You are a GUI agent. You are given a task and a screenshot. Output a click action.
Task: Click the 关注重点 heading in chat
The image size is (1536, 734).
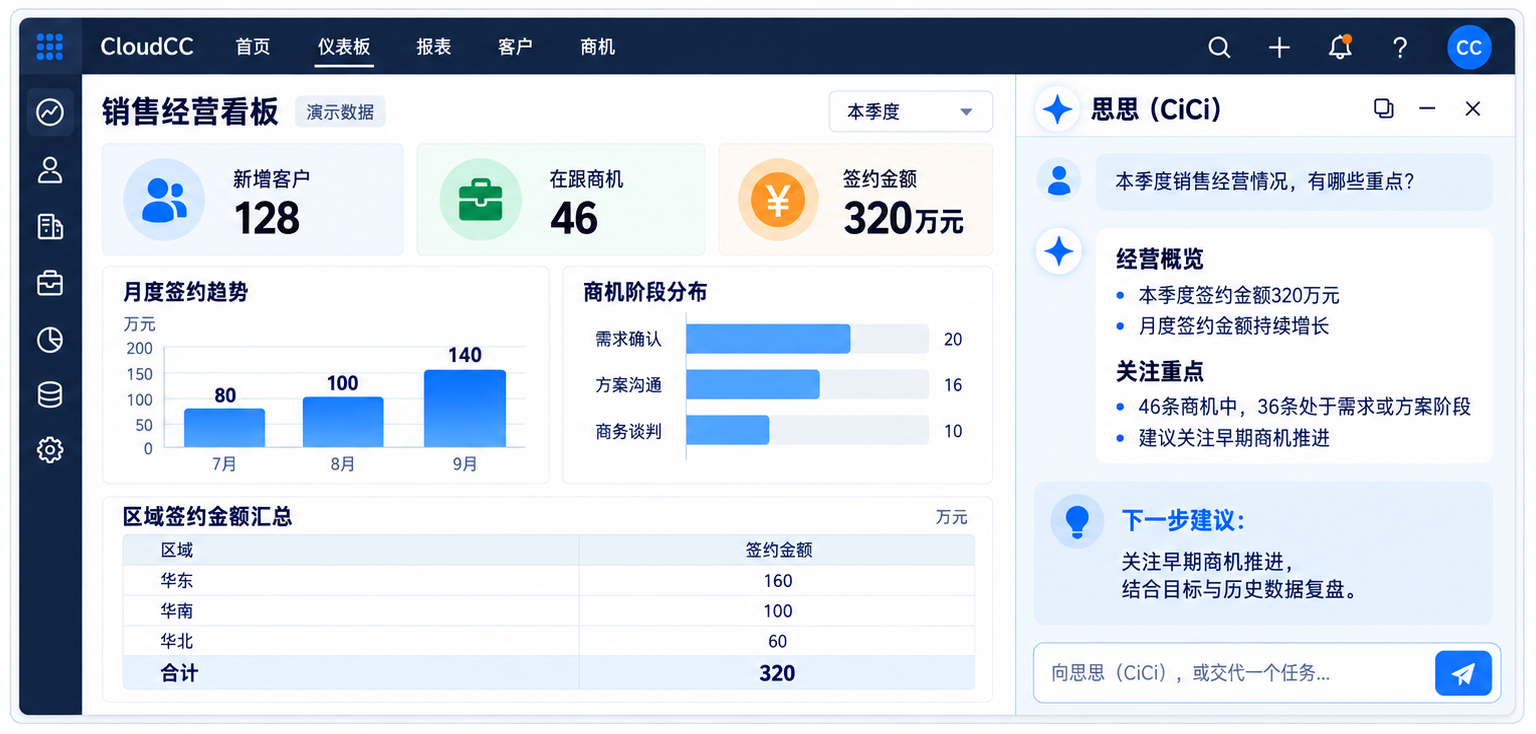1159,372
